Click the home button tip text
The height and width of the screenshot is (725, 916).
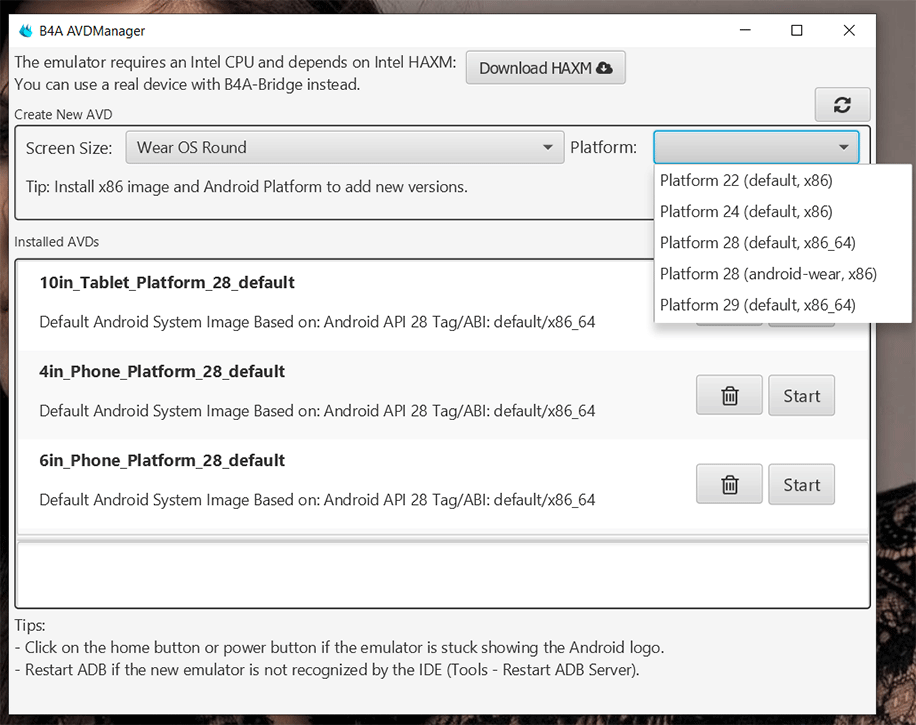pyautogui.click(x=339, y=647)
